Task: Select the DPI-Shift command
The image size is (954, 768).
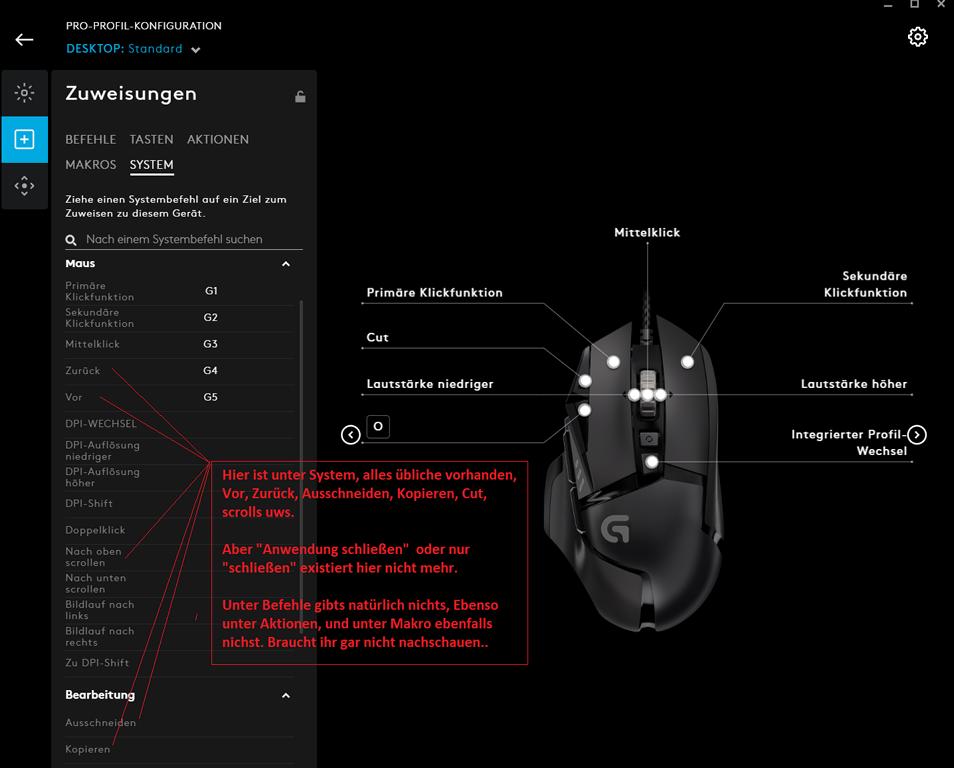Action: tap(89, 503)
